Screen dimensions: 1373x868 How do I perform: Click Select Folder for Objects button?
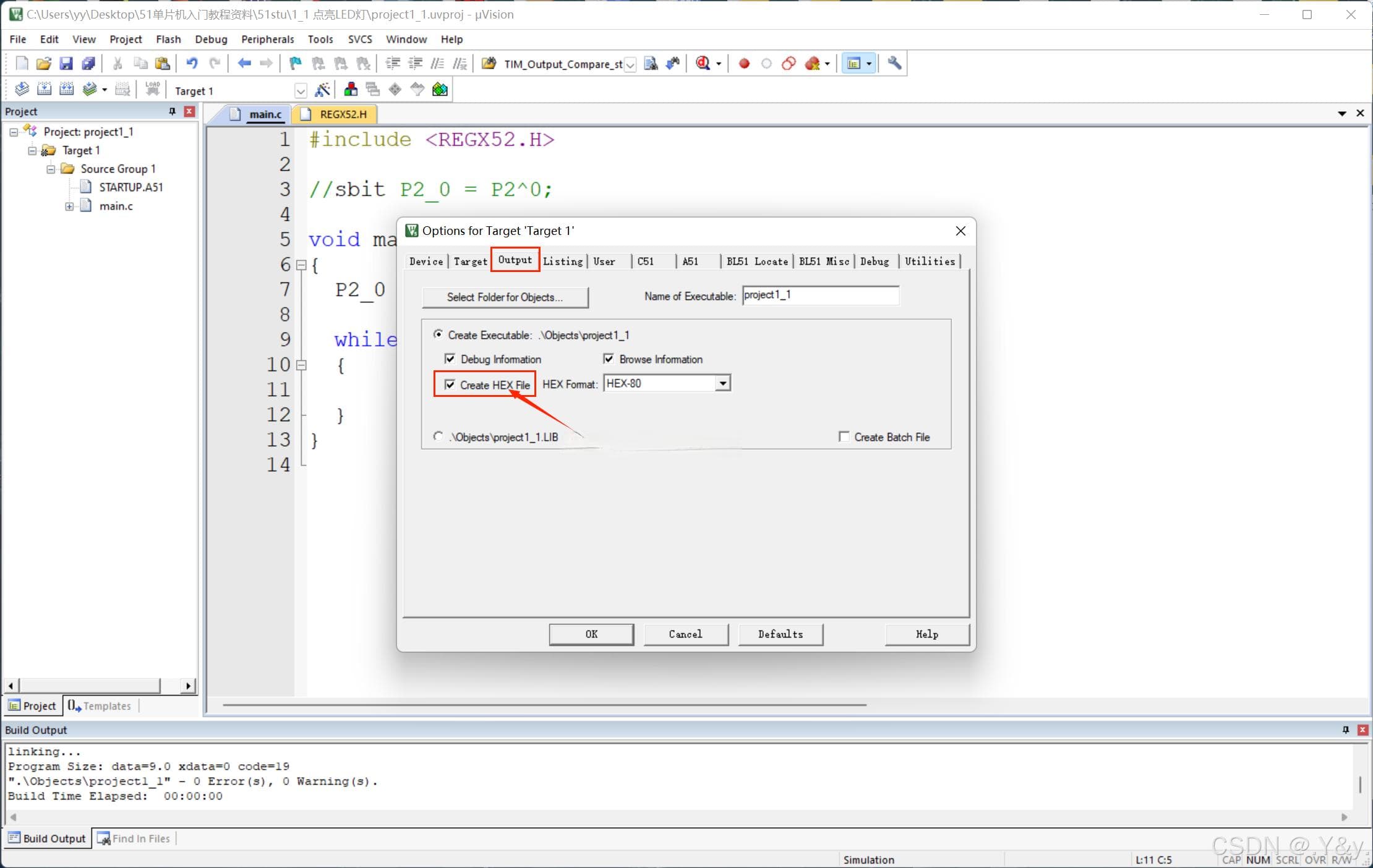tap(505, 297)
